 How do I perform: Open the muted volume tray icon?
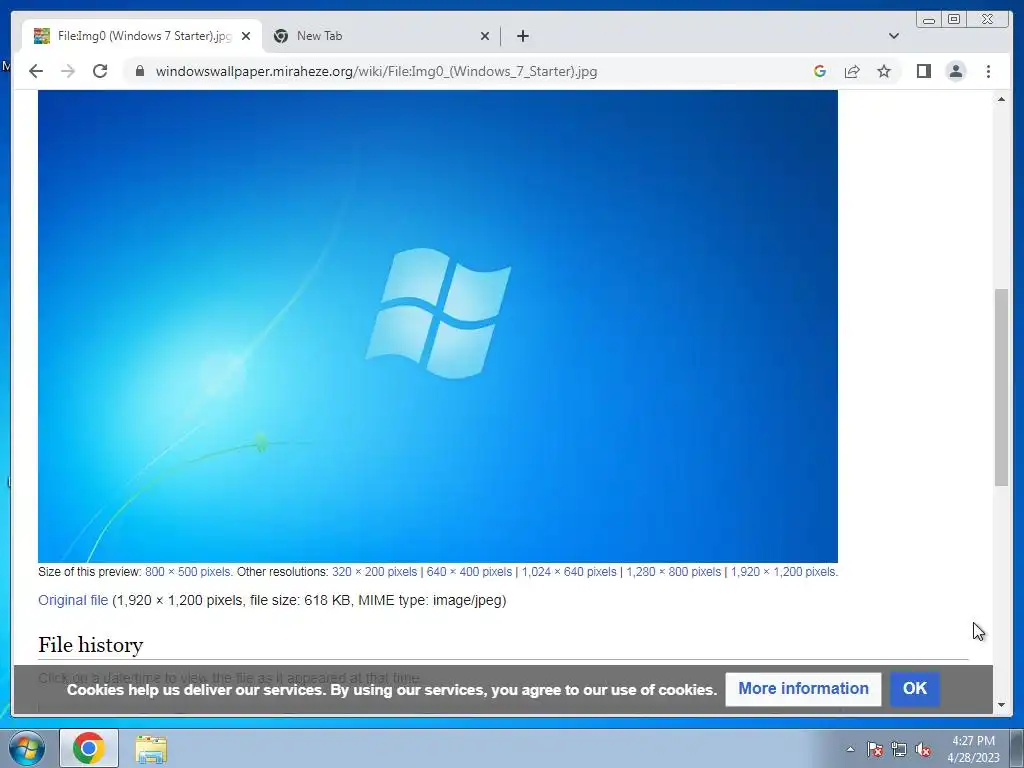923,749
